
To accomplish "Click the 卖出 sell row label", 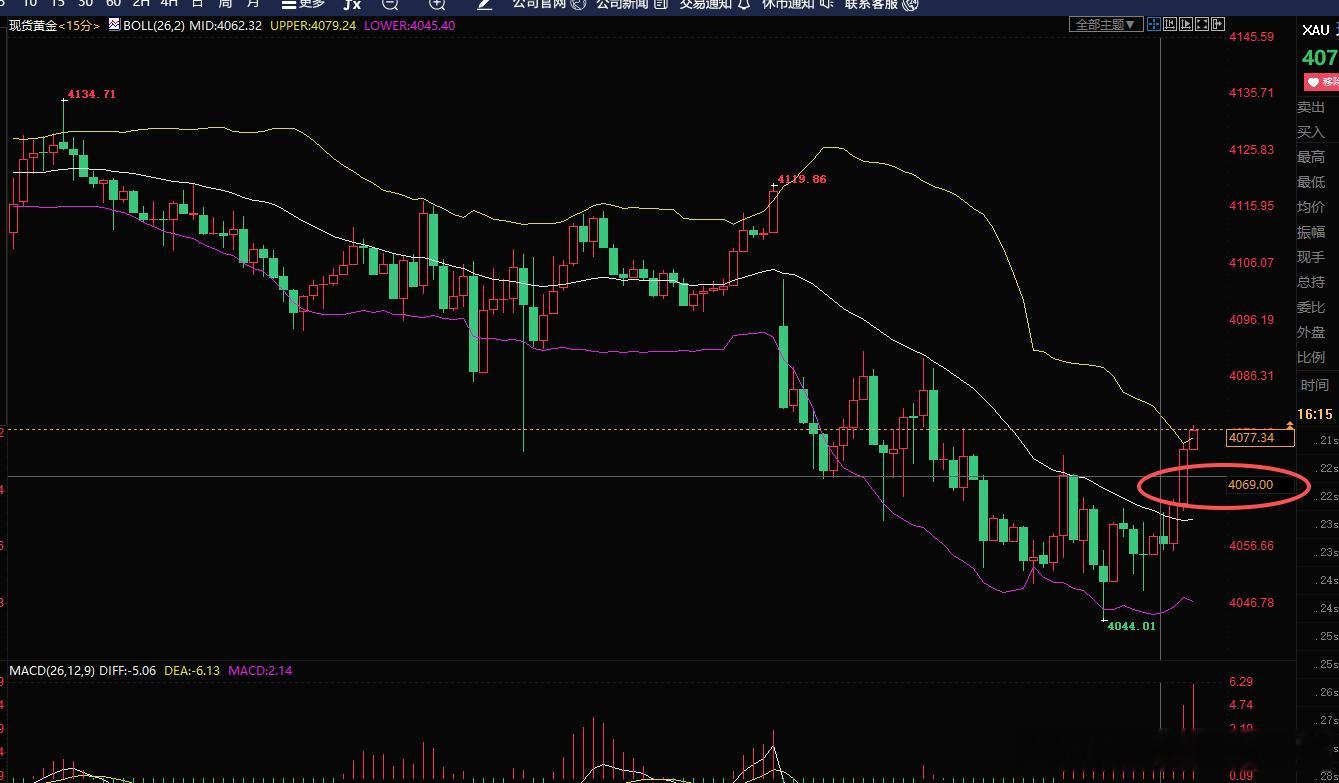I will 1311,107.
